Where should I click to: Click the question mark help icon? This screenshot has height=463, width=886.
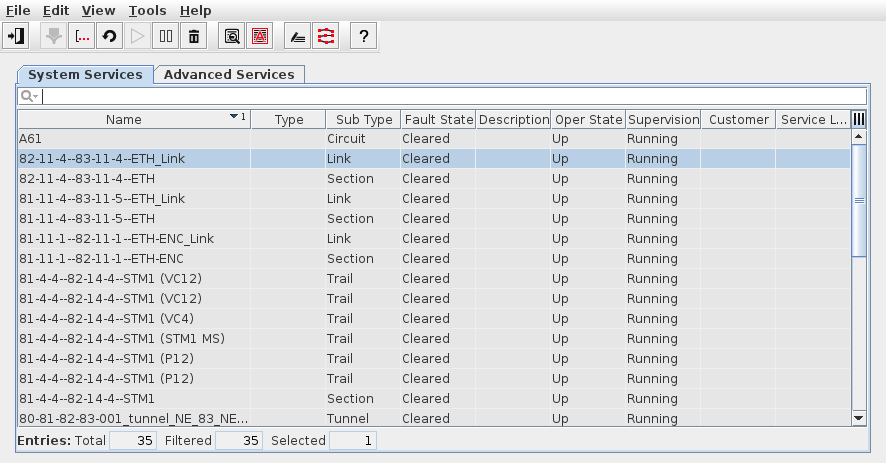[x=364, y=37]
